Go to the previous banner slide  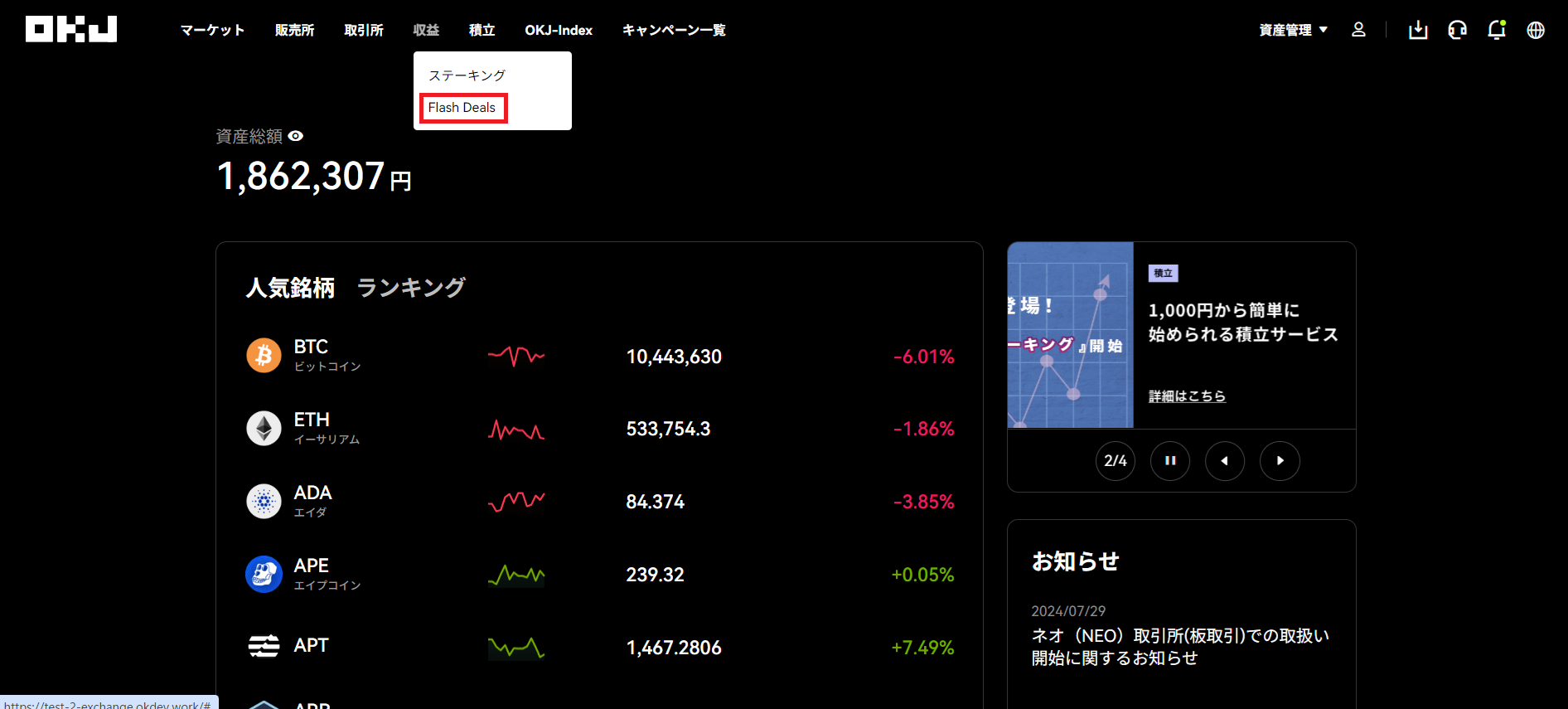click(1225, 460)
